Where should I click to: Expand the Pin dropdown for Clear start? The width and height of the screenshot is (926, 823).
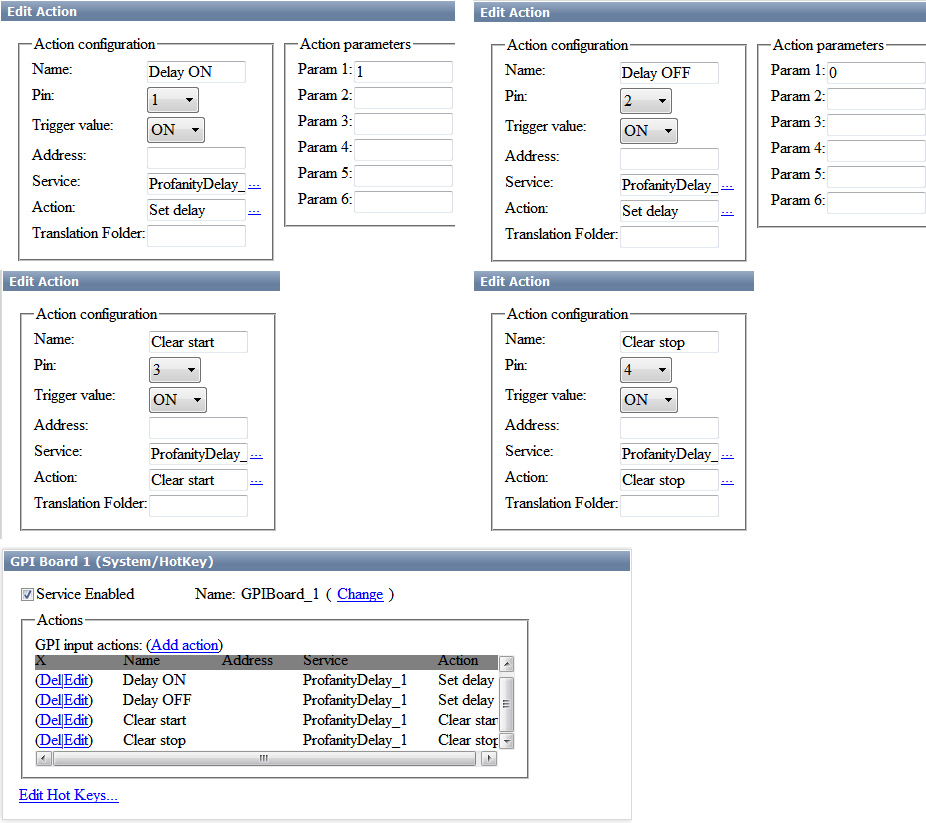point(175,370)
